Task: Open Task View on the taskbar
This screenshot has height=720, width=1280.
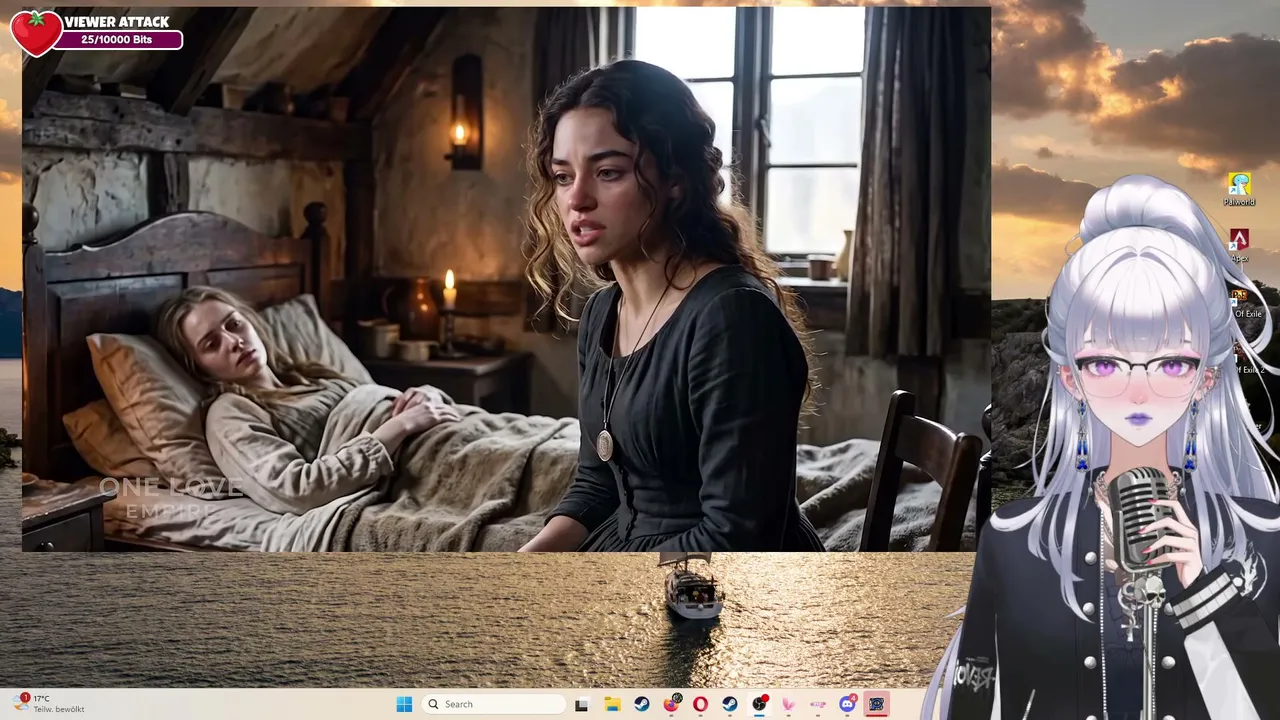Action: click(x=582, y=704)
